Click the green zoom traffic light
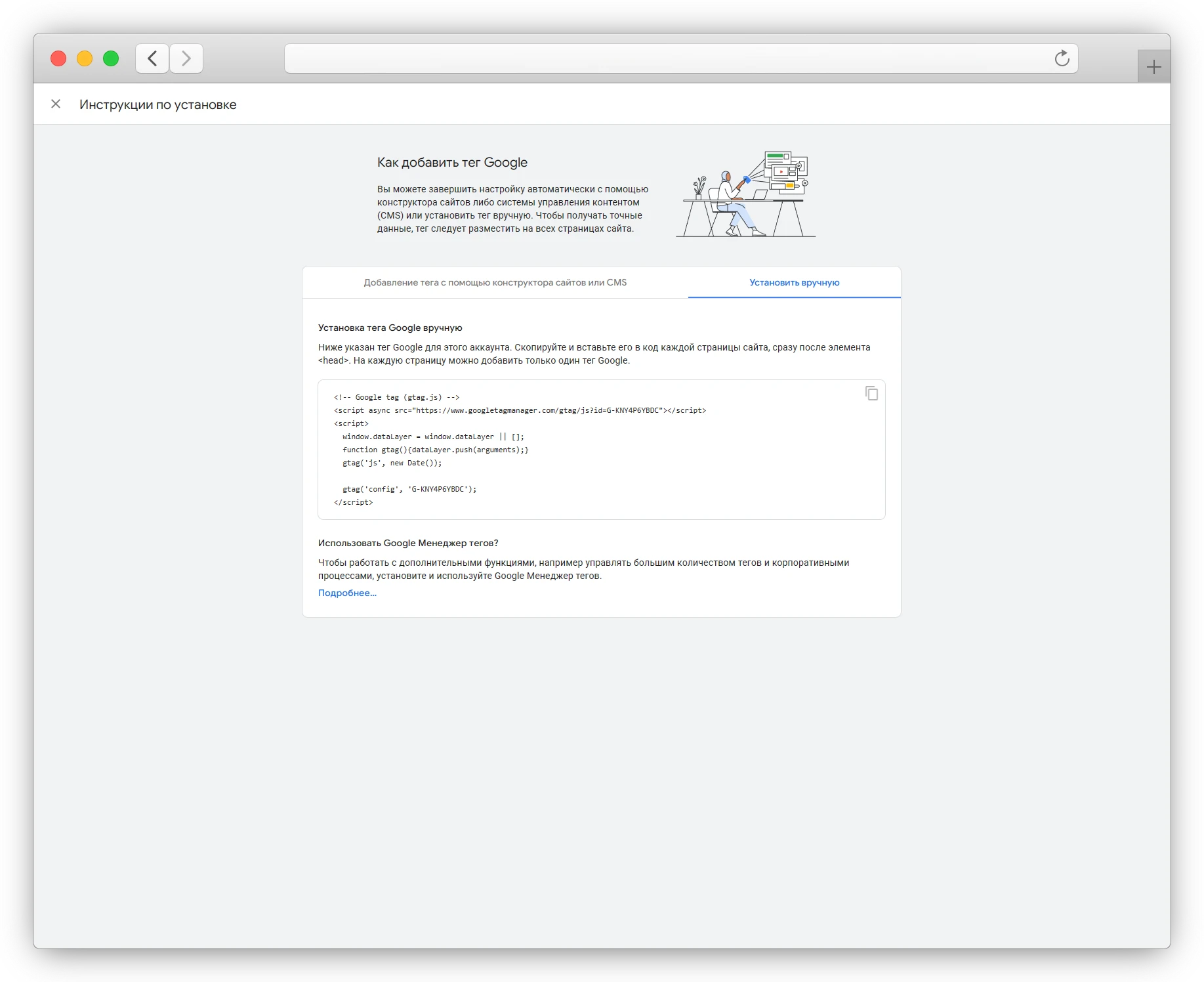1204x982 pixels. tap(110, 58)
